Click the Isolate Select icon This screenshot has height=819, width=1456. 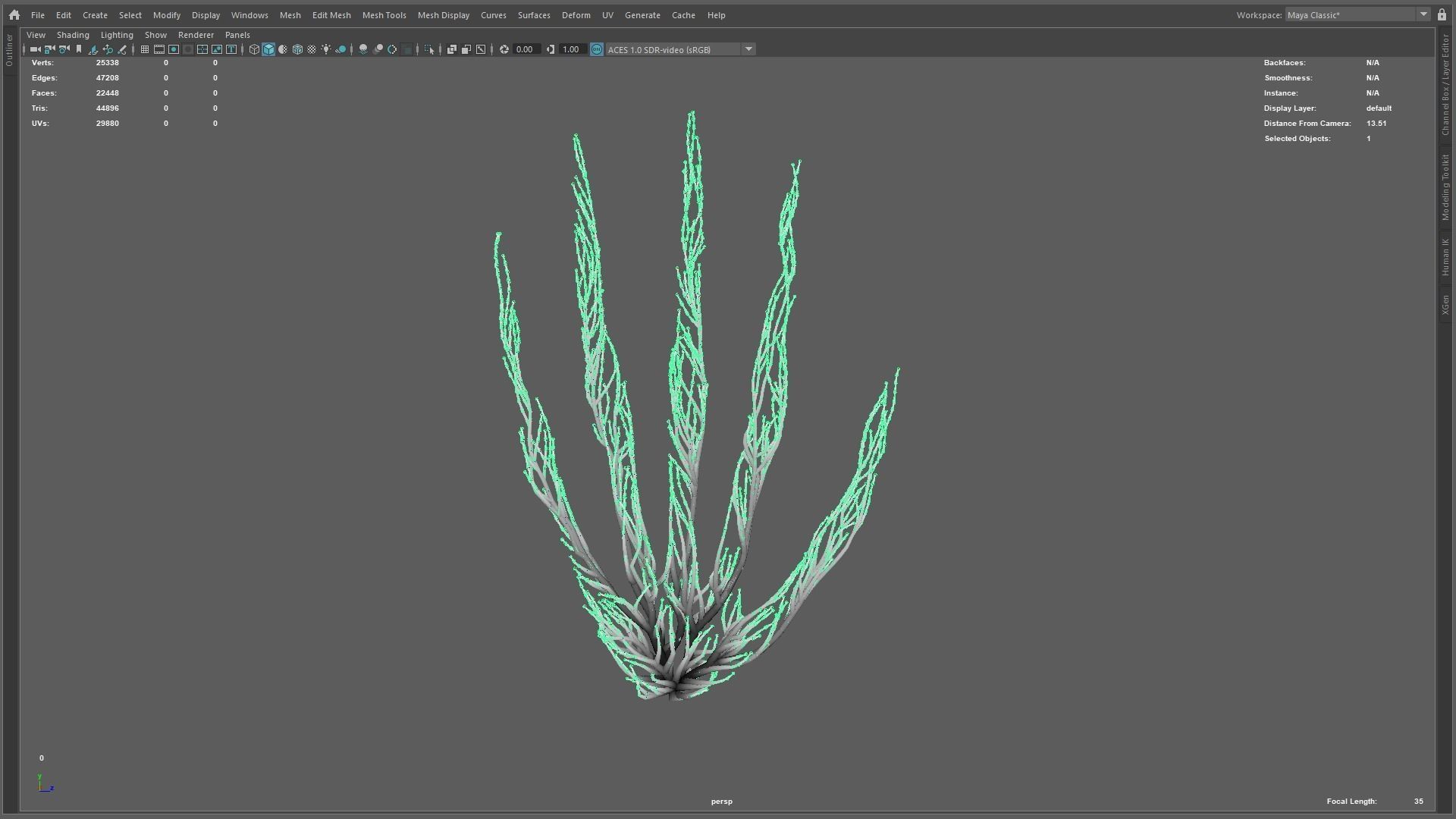coord(429,49)
